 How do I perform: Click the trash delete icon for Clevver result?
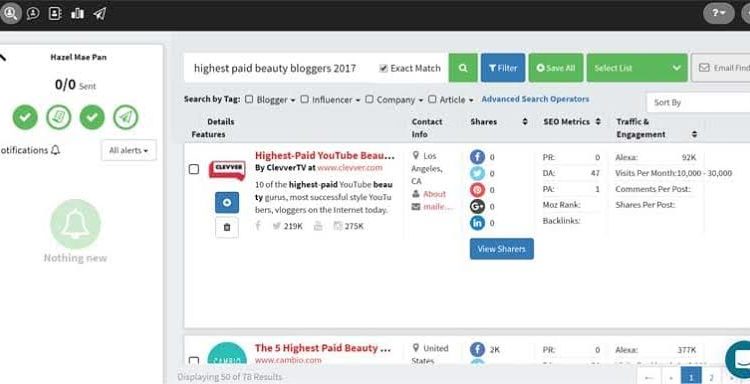(227, 227)
